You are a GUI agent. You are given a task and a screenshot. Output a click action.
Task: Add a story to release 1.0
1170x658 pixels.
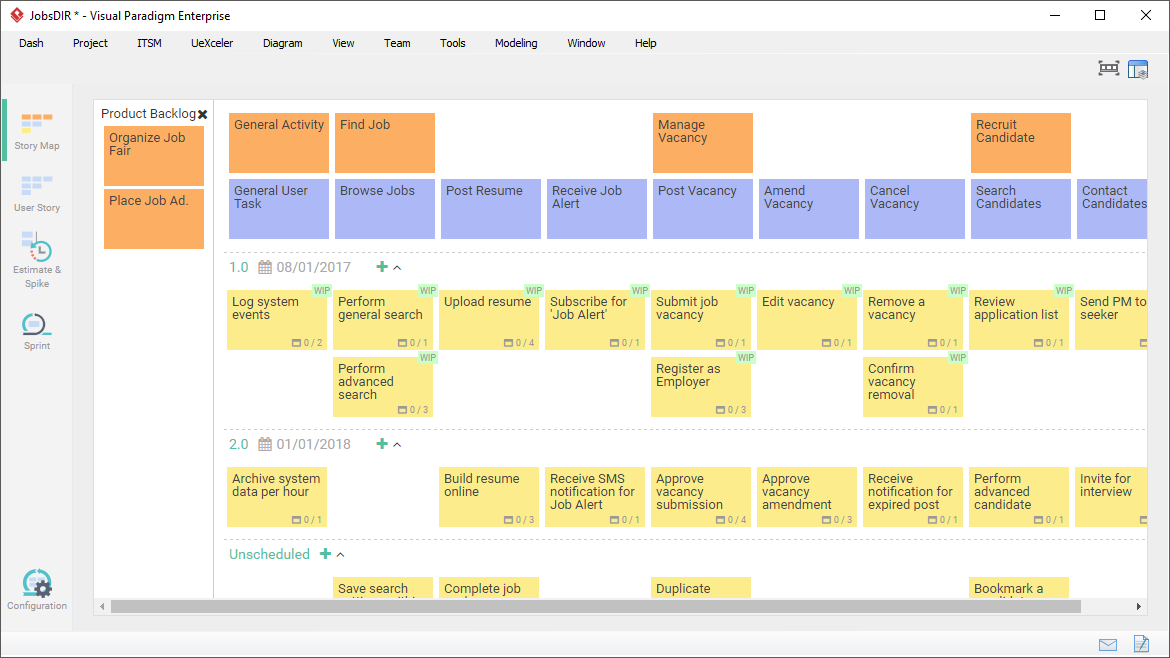click(382, 266)
